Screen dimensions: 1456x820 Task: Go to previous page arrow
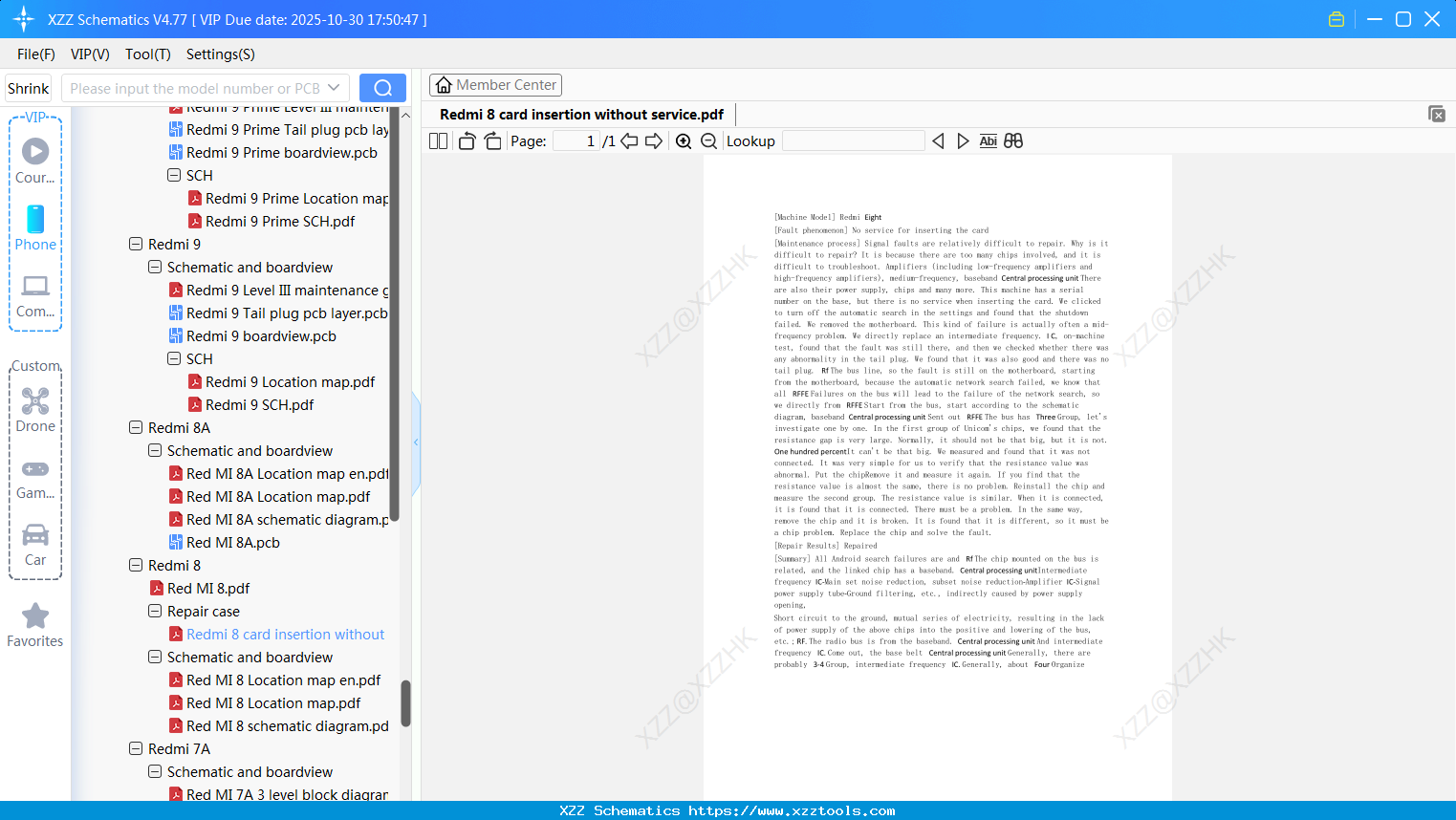pyautogui.click(x=629, y=141)
